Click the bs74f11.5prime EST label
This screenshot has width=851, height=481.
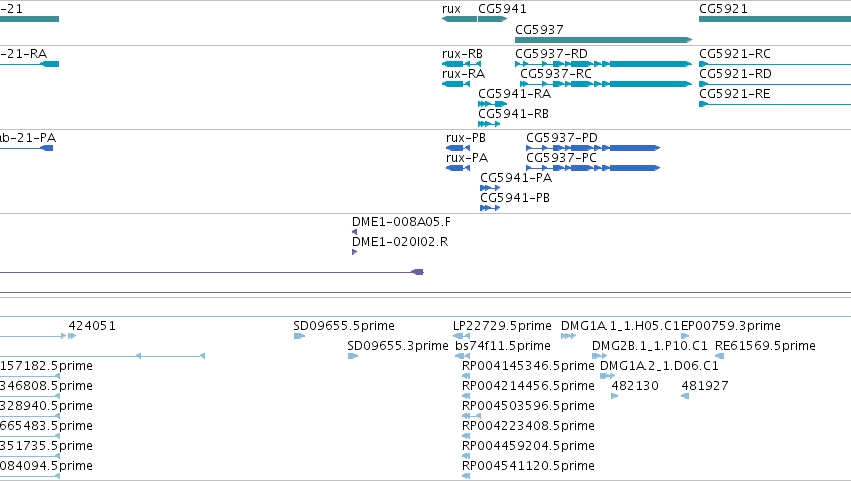tap(503, 346)
